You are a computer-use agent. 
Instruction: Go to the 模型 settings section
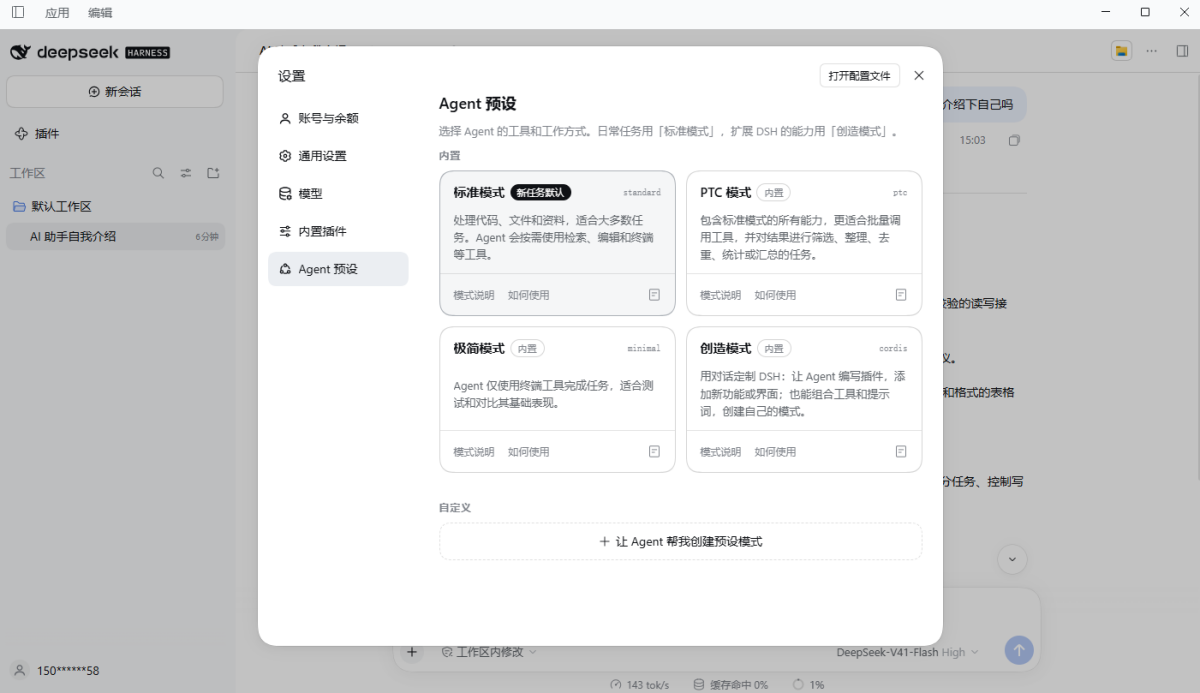338,194
